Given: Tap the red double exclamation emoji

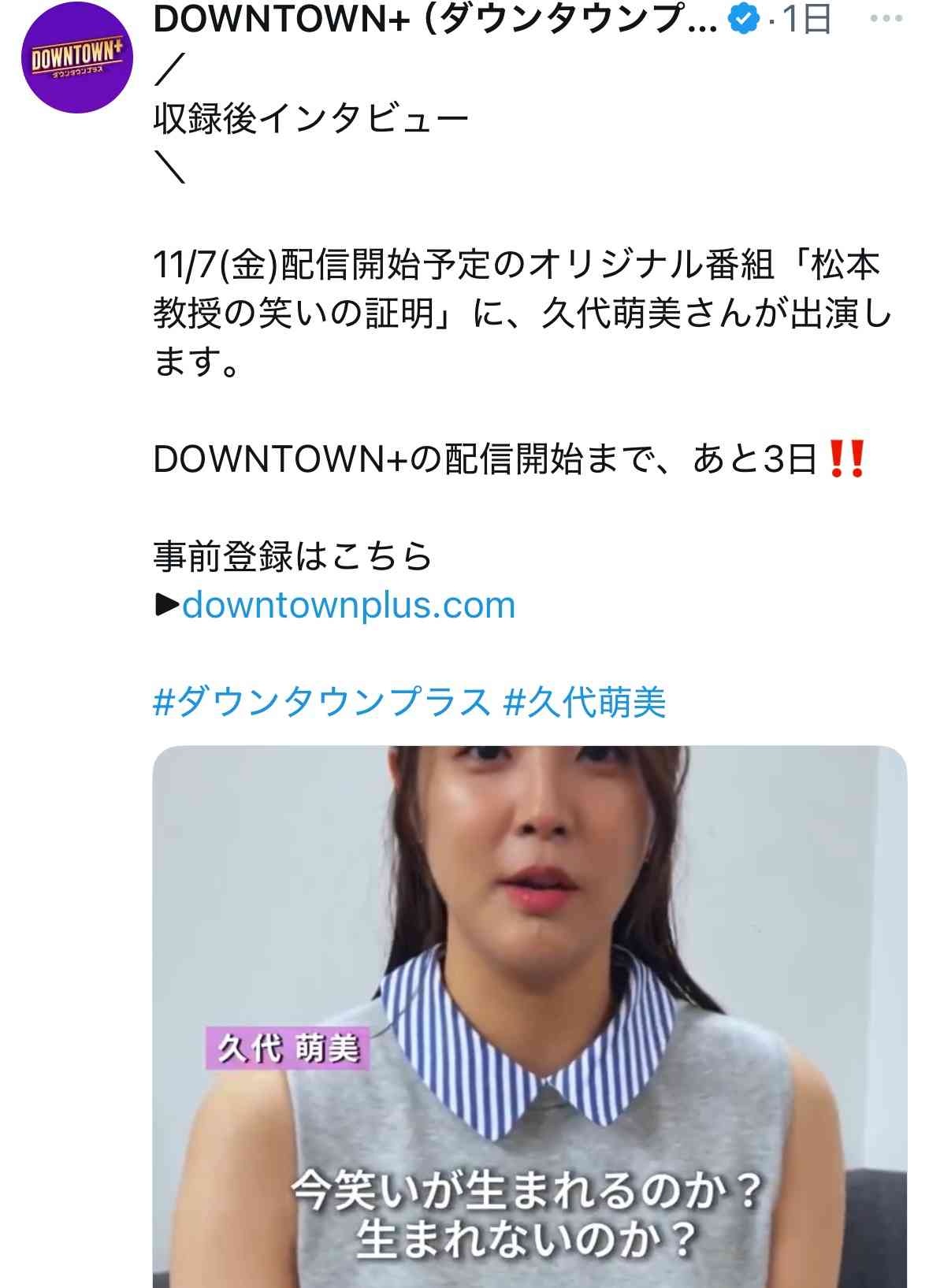Looking at the screenshot, I should (848, 458).
